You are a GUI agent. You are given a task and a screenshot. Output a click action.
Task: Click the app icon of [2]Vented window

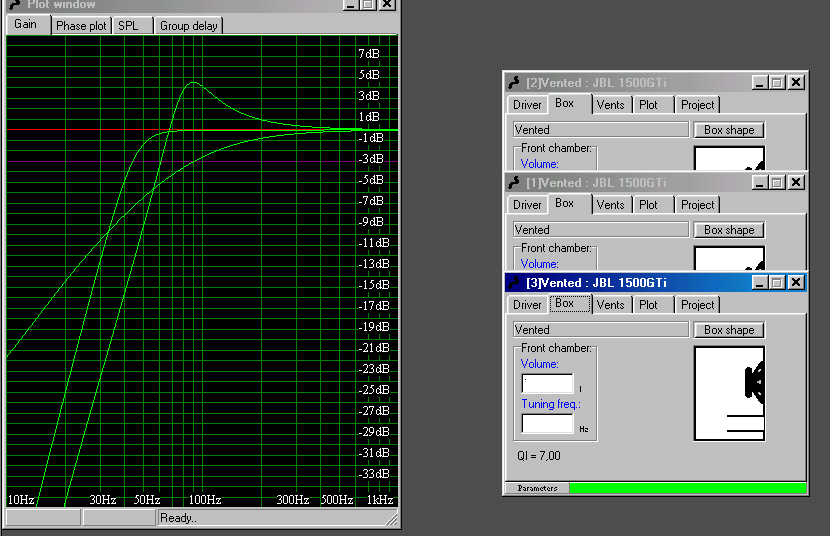(514, 83)
